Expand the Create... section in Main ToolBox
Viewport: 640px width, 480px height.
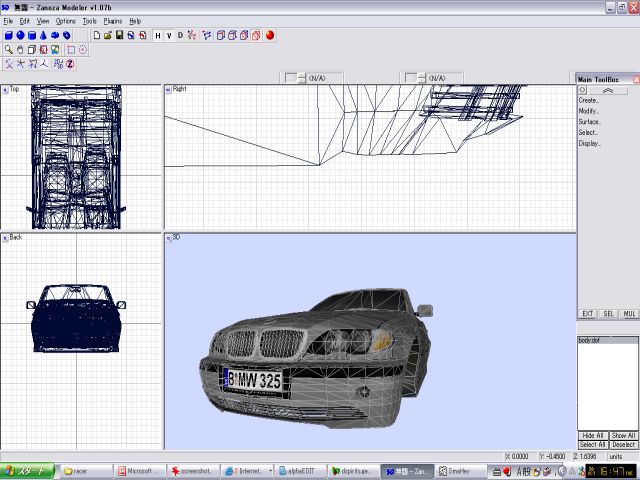(x=589, y=100)
